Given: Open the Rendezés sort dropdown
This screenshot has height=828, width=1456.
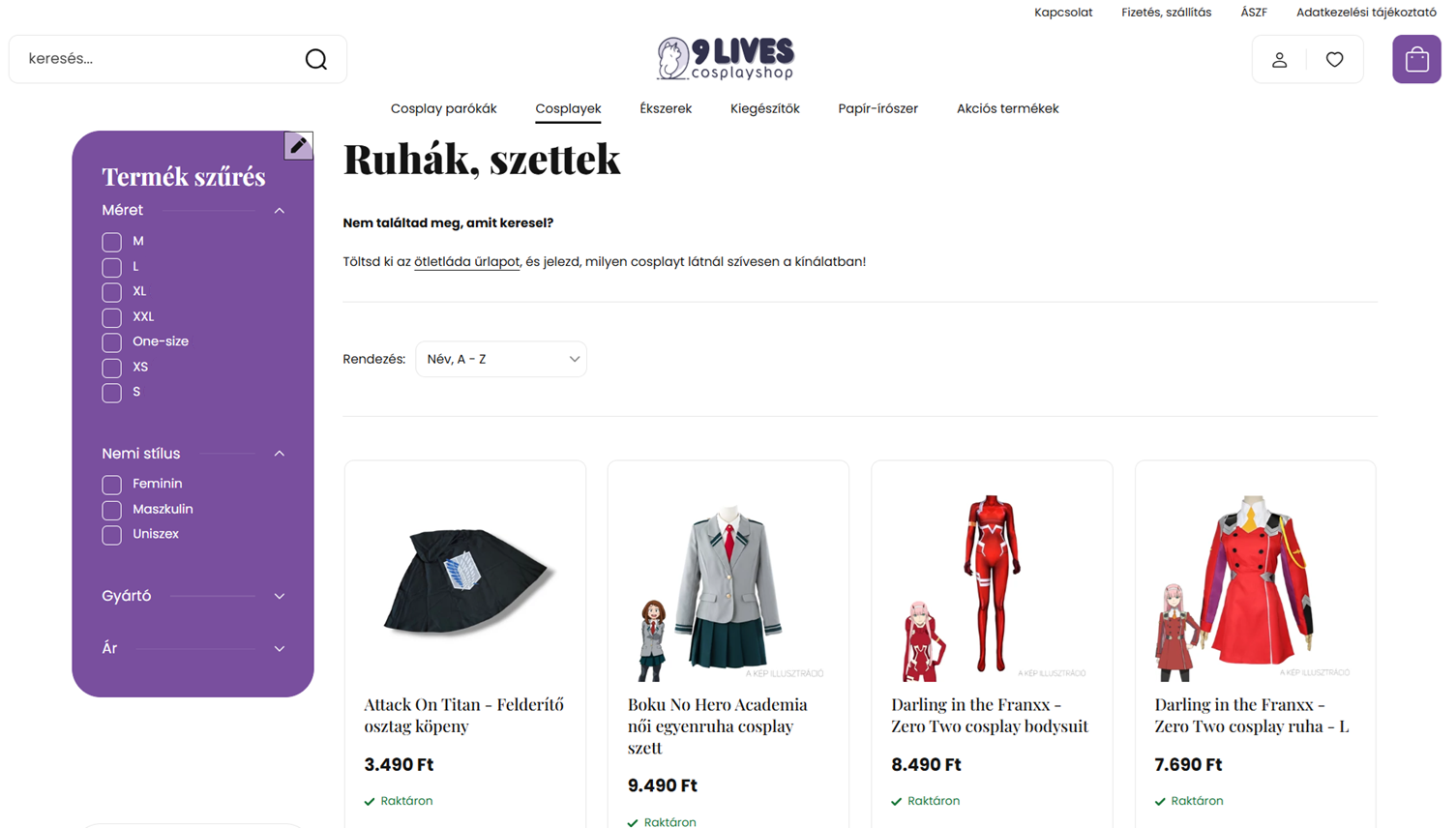Looking at the screenshot, I should (501, 359).
